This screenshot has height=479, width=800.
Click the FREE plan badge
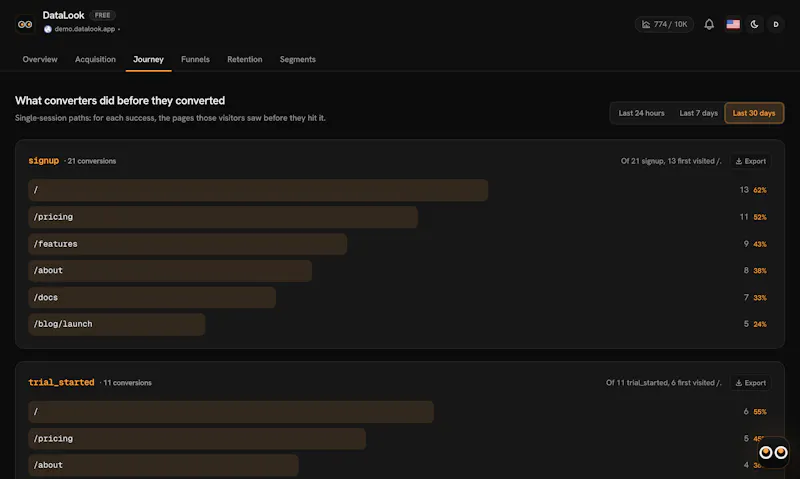pos(103,15)
